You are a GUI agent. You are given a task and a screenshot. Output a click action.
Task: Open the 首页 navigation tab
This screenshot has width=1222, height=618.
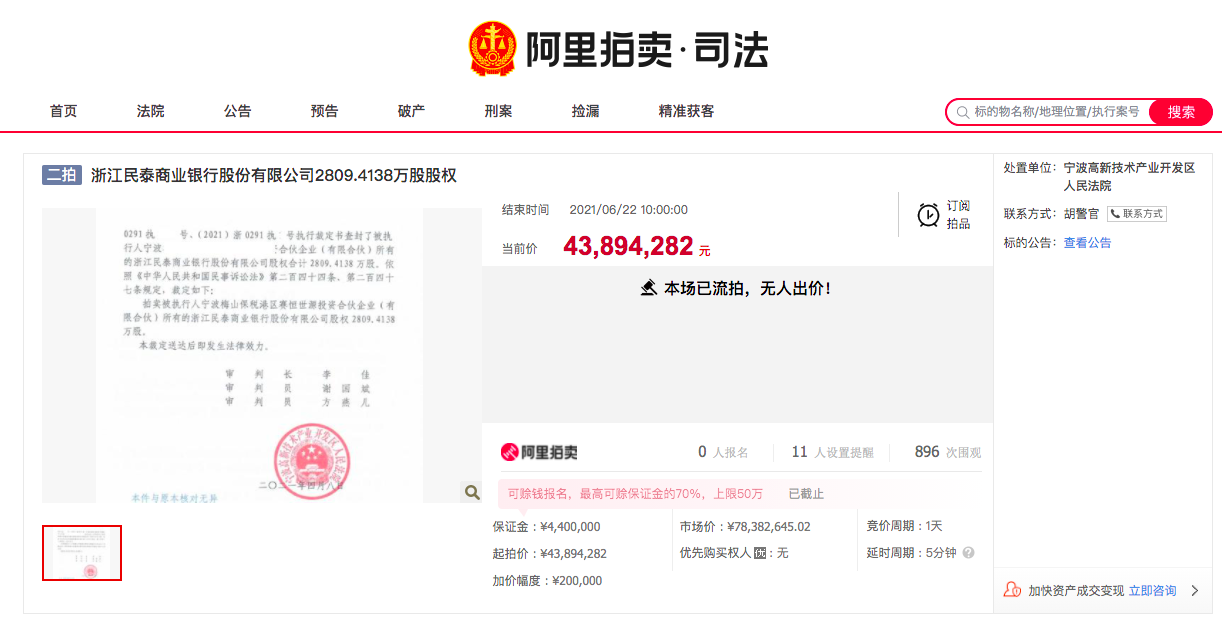[63, 111]
